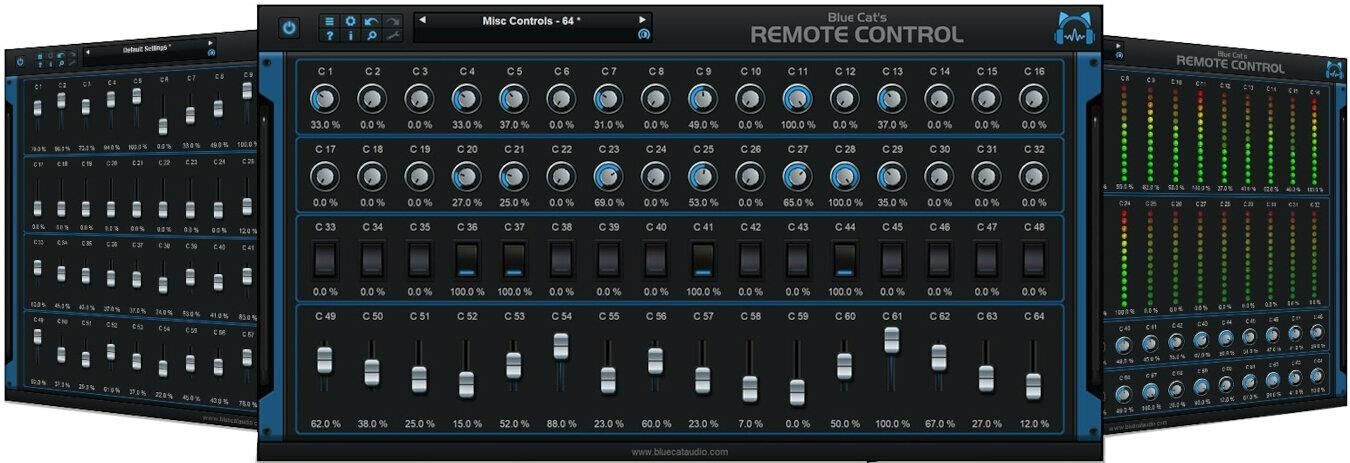This screenshot has width=1350, height=463.
Task: Open the www.bluecataudio.com link
Action: pos(679,452)
